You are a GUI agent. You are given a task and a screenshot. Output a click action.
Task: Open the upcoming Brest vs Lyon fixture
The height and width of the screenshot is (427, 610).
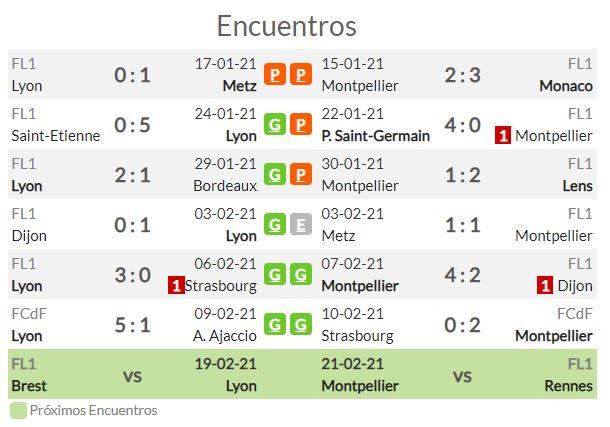[134, 374]
